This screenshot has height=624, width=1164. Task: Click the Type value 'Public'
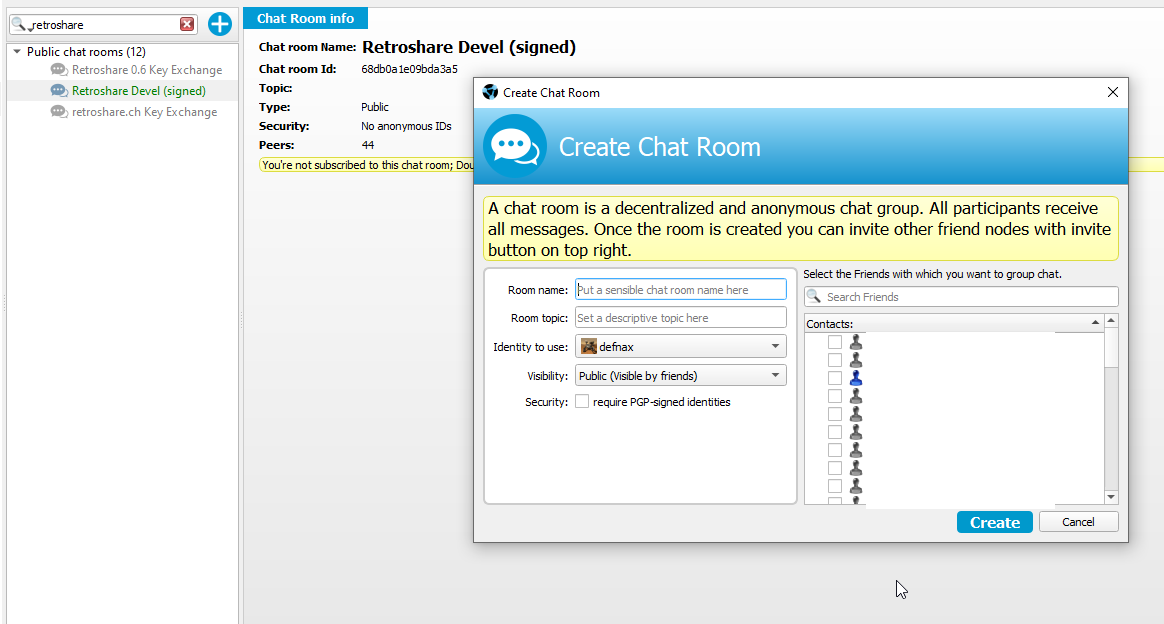pyautogui.click(x=374, y=107)
